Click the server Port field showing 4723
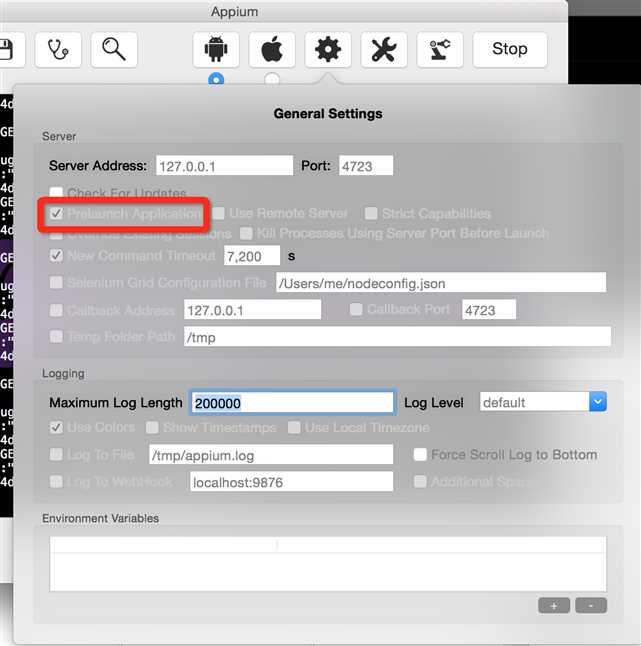This screenshot has height=646, width=641. click(366, 166)
